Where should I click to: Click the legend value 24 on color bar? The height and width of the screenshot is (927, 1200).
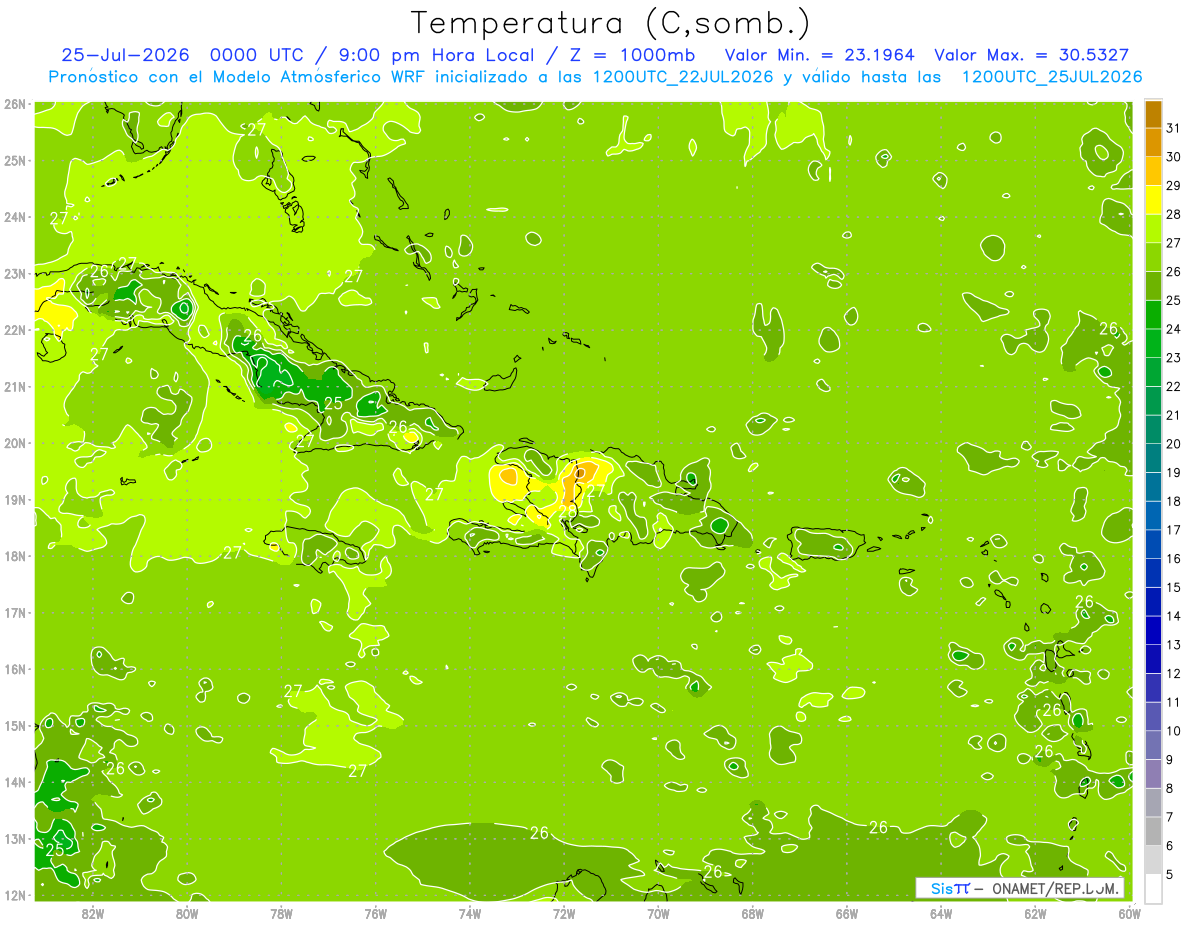tap(1173, 329)
